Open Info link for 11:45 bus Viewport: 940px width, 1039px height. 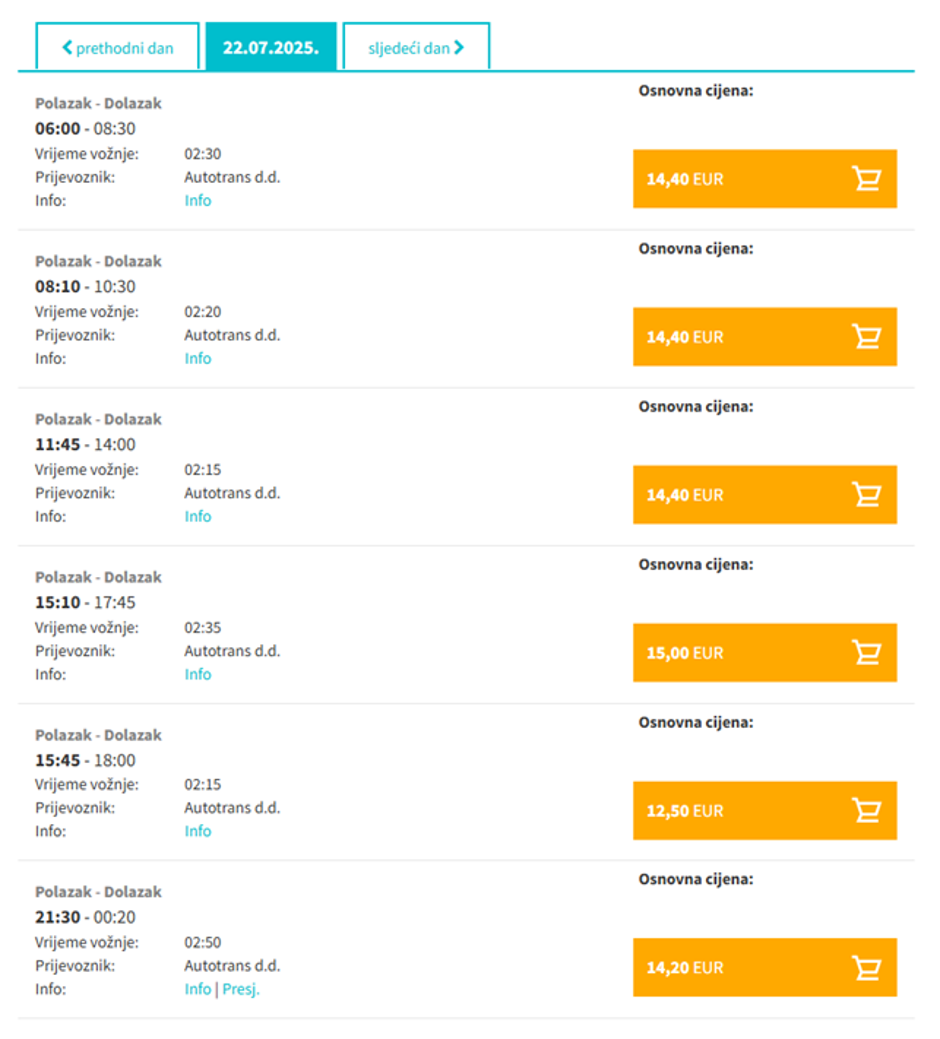[x=197, y=516]
